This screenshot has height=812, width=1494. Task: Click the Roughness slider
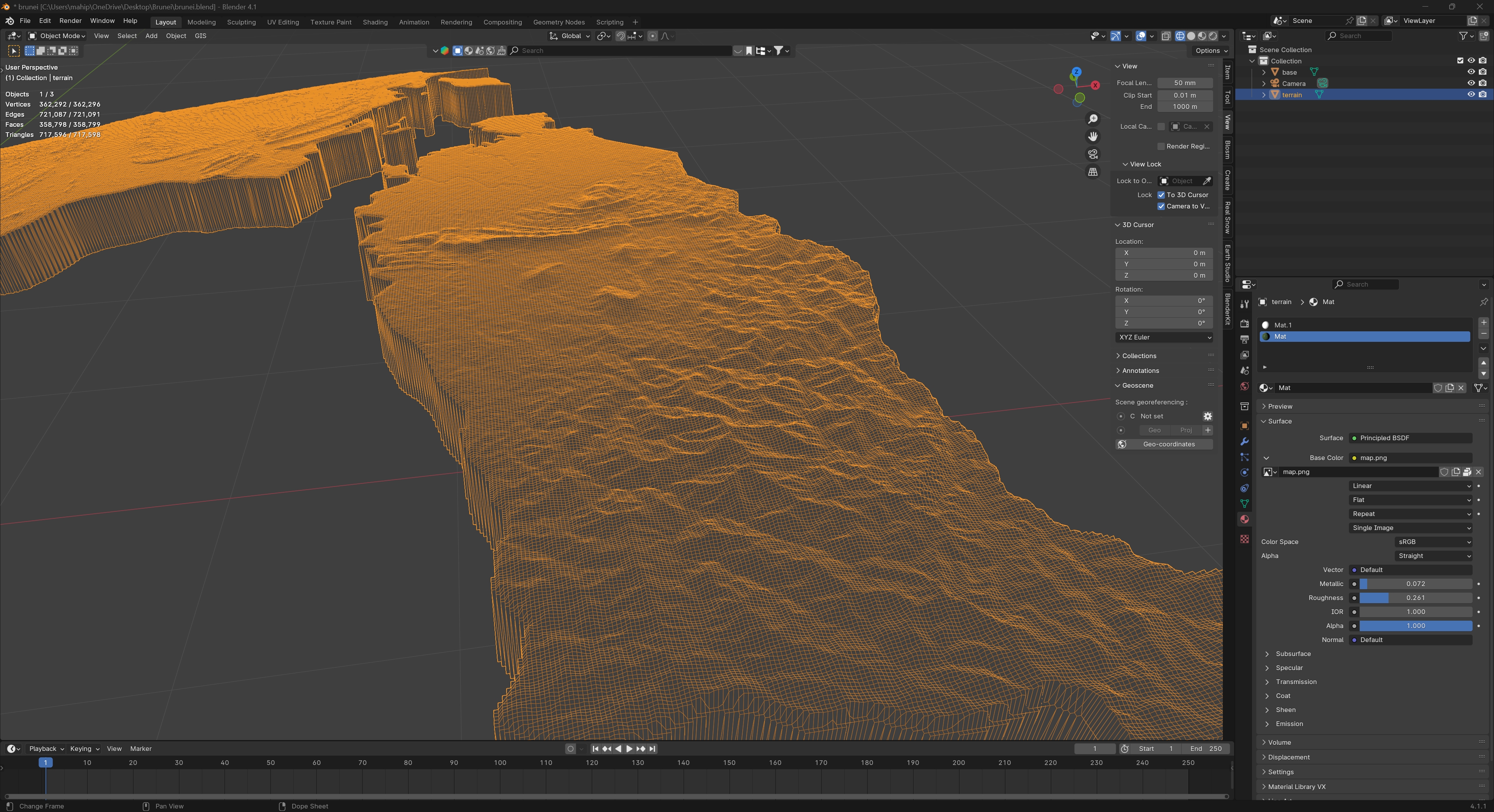[1415, 598]
